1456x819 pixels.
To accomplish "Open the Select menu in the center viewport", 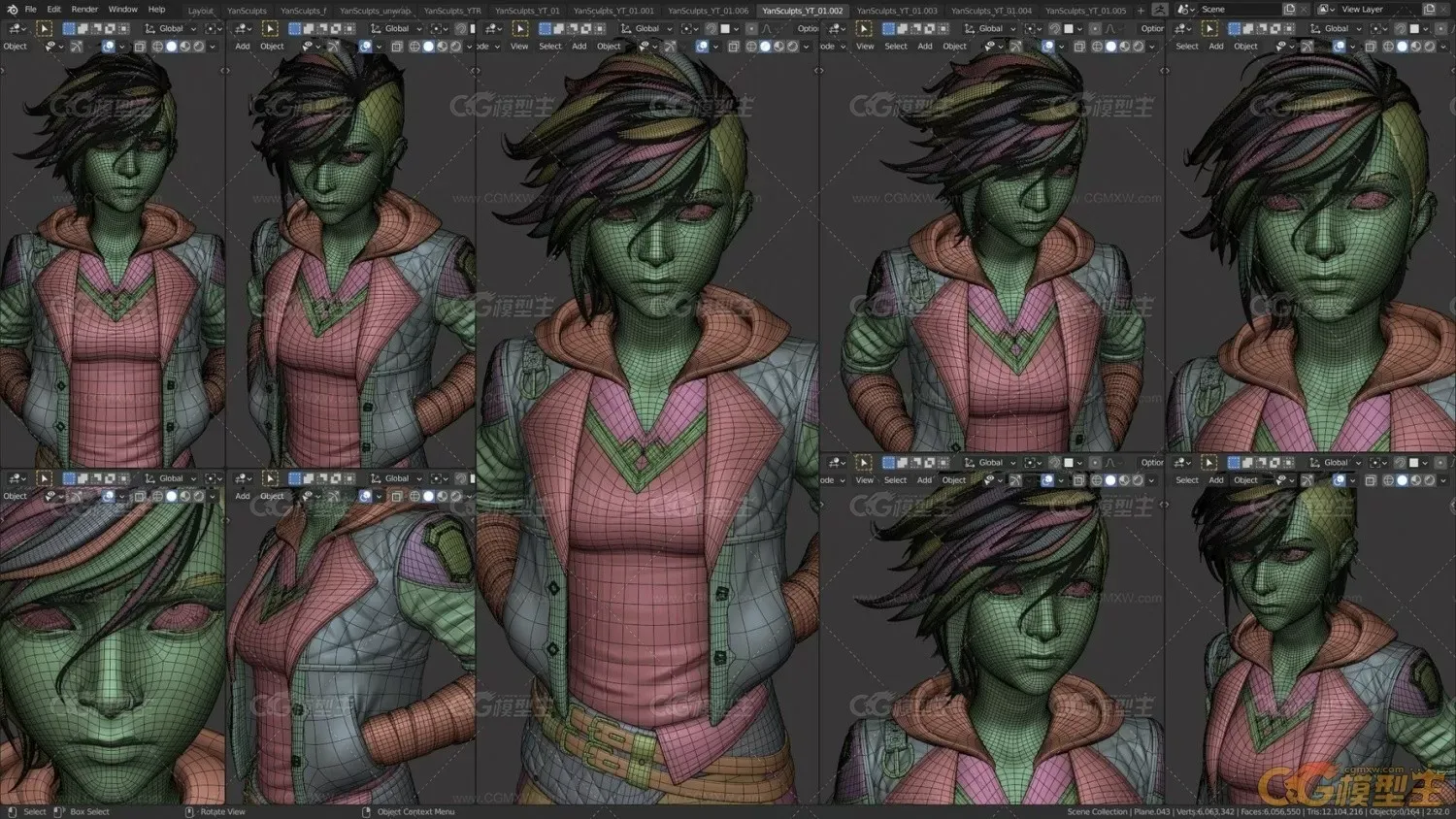I will click(x=550, y=47).
